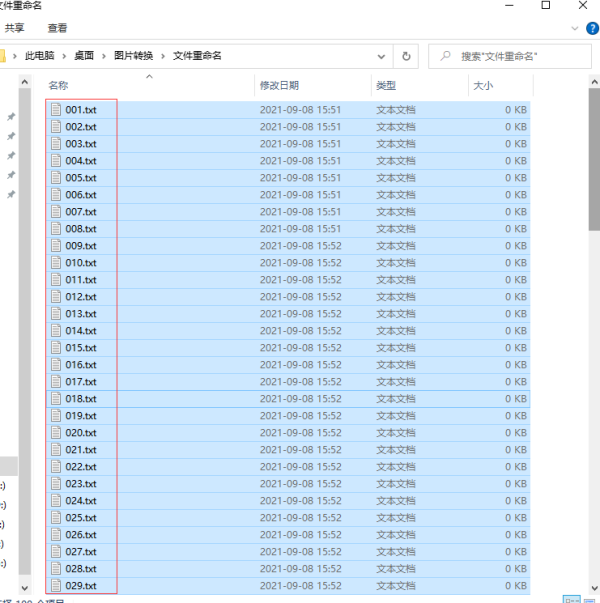Click the topmost pin icon in Quick access

click(x=11, y=117)
